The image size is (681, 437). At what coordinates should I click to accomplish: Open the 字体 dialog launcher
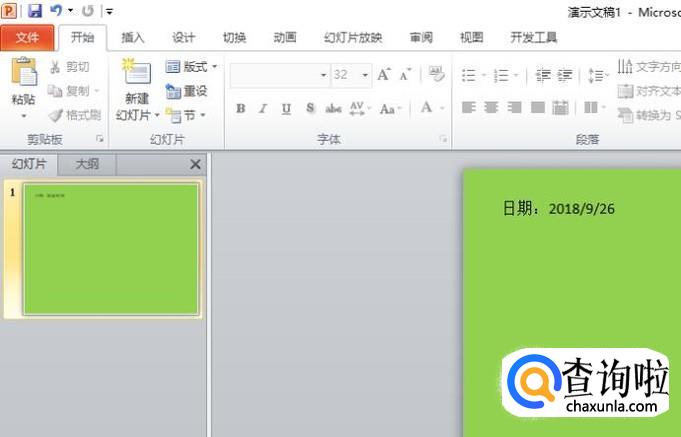(443, 139)
